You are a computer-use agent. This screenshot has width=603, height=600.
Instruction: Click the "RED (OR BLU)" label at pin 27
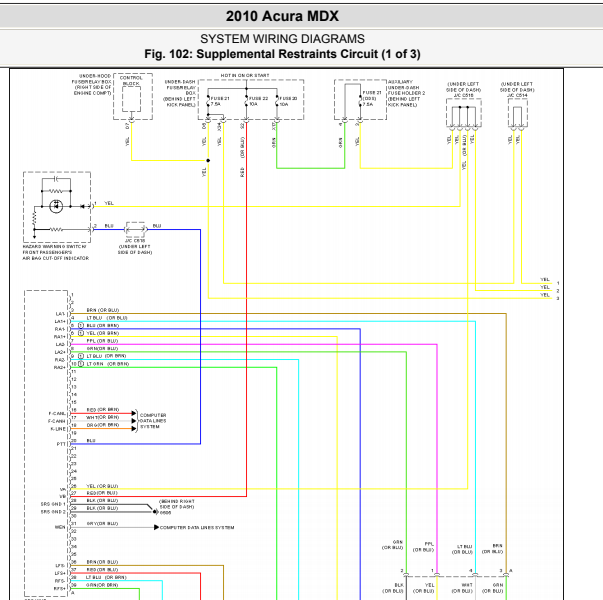[102, 493]
